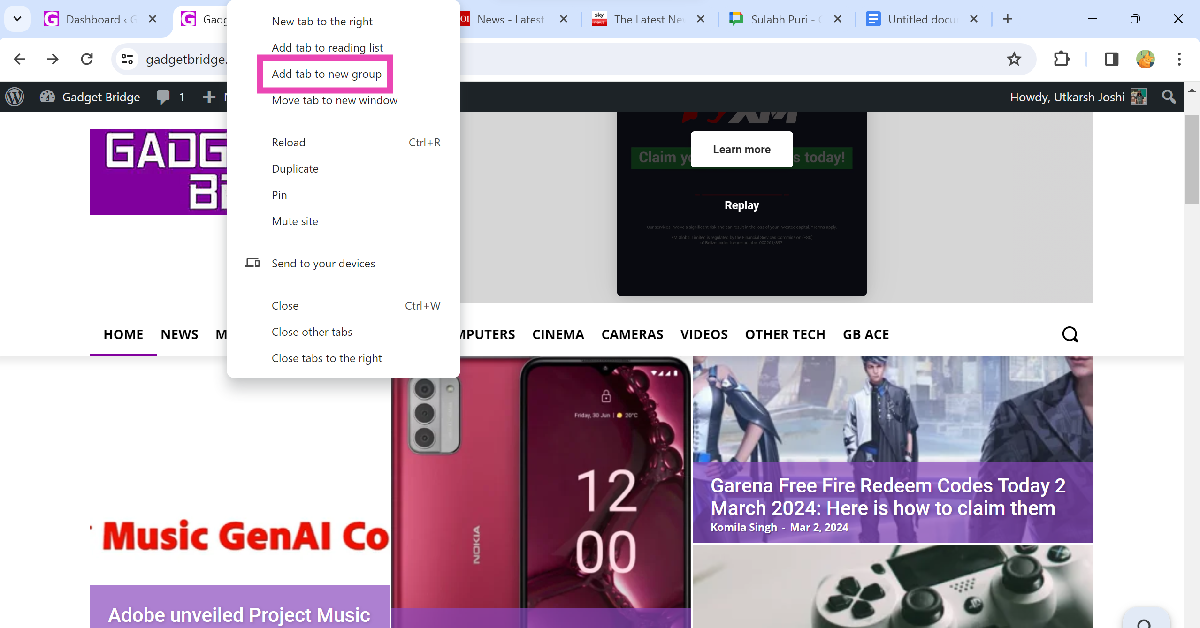
Task: Open site search magnifier in navigation
Action: click(x=1070, y=334)
